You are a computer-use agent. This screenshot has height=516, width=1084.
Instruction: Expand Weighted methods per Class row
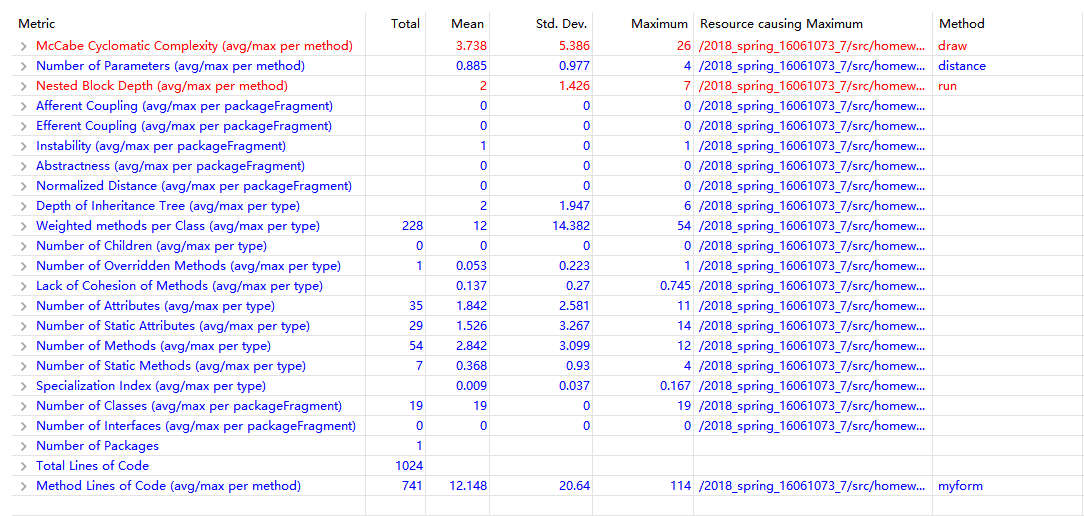pyautogui.click(x=24, y=226)
